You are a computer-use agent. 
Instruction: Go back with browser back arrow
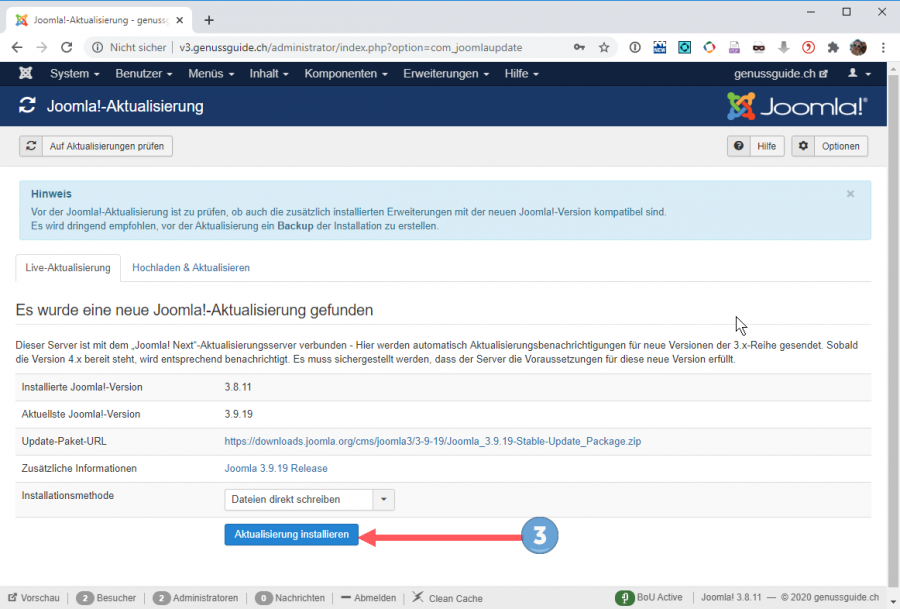pos(17,48)
